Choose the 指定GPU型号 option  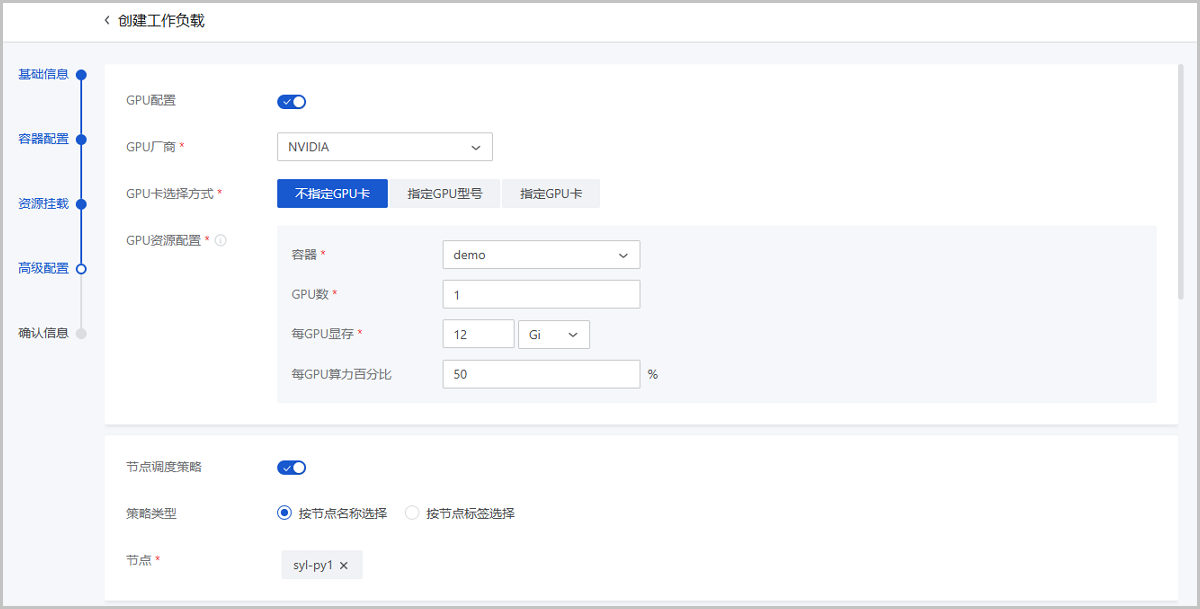[x=445, y=194]
